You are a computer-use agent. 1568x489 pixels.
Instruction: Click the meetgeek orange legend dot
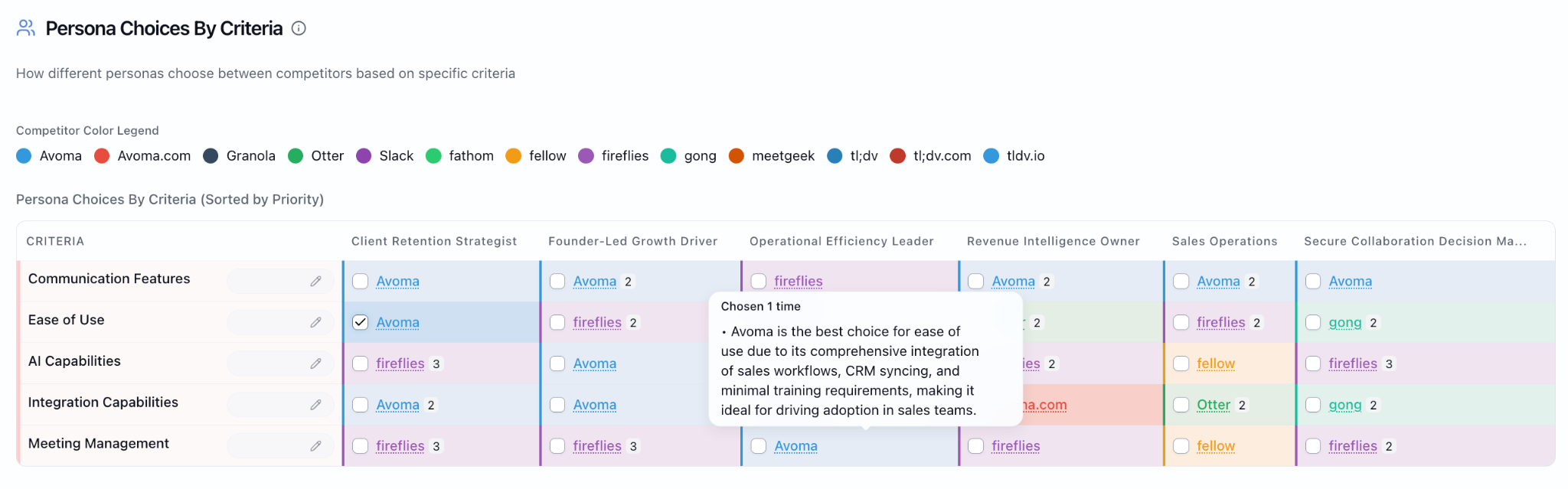737,156
